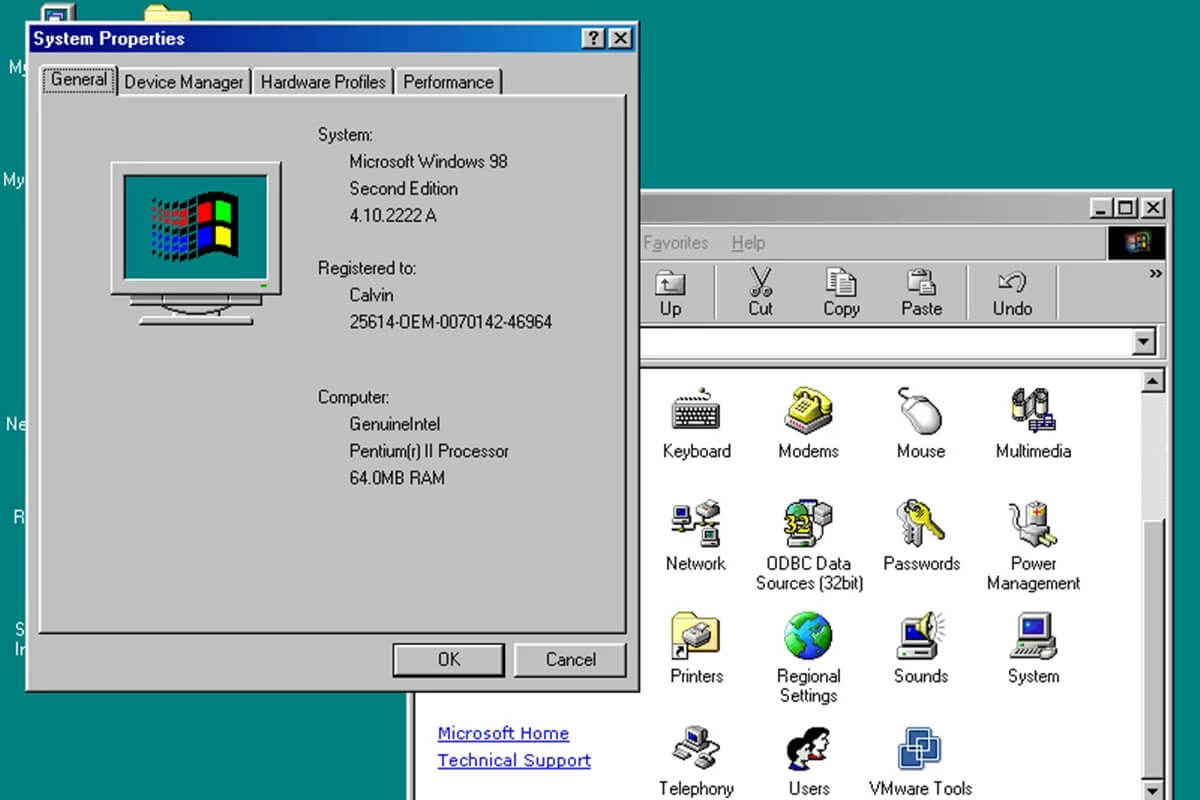Screen dimensions: 1200x800
Task: Switch to the Device Manager tab
Action: (184, 82)
